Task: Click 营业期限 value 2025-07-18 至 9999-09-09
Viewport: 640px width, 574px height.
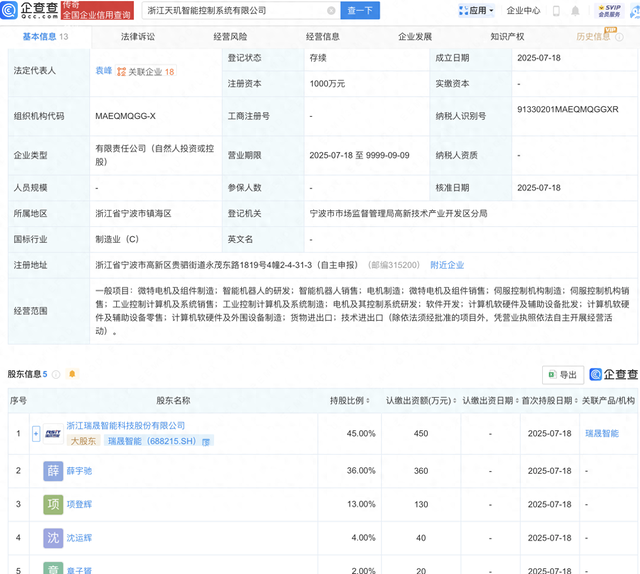Action: 359,155
